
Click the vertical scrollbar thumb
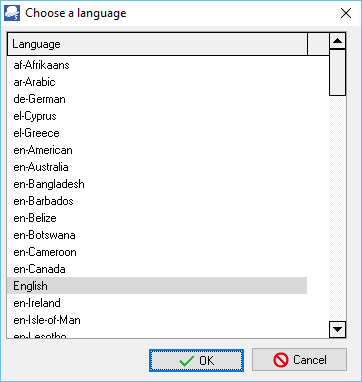pos(338,73)
